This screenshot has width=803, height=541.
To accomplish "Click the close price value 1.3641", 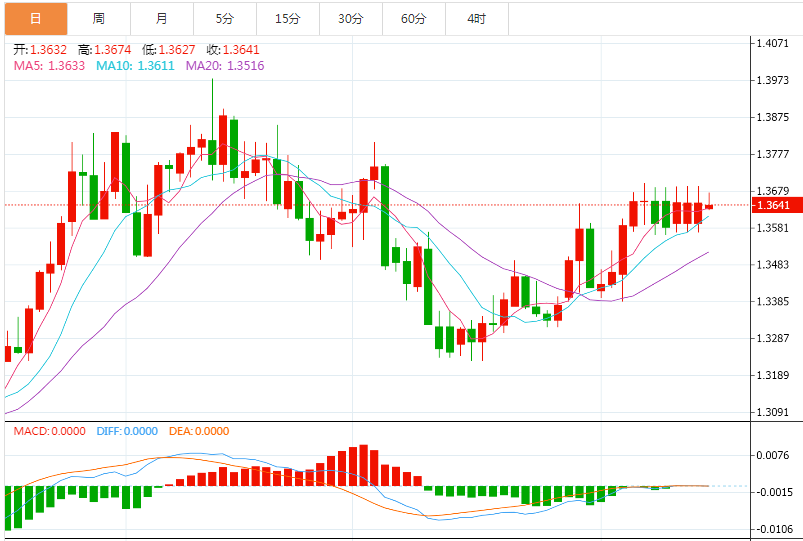I will (x=241, y=50).
